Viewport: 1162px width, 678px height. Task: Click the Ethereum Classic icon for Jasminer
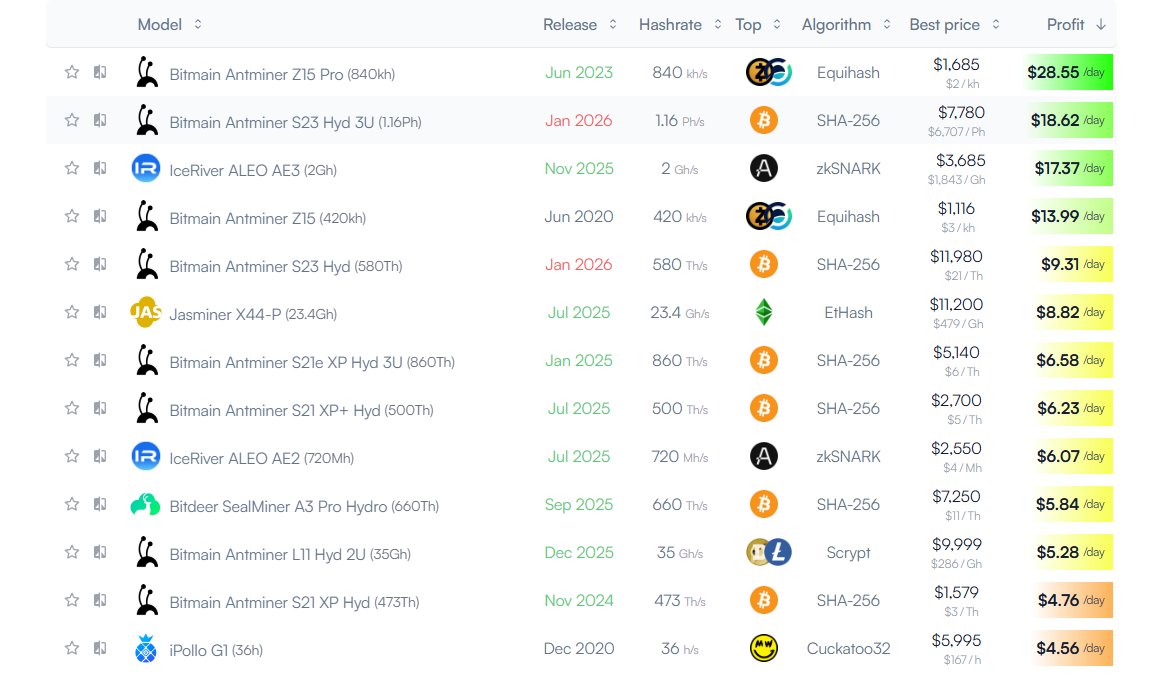764,312
